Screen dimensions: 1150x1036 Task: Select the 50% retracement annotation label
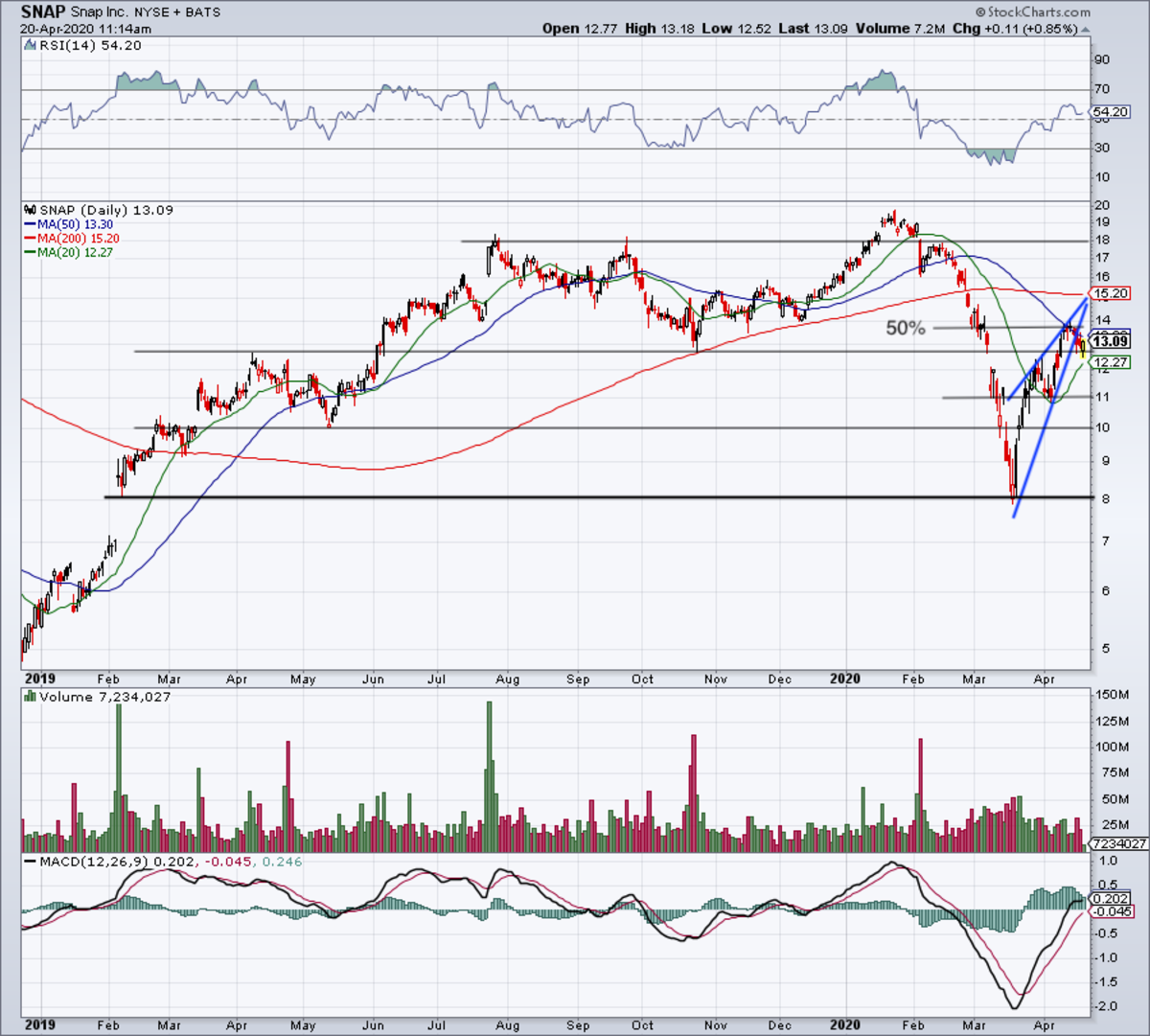(x=905, y=328)
